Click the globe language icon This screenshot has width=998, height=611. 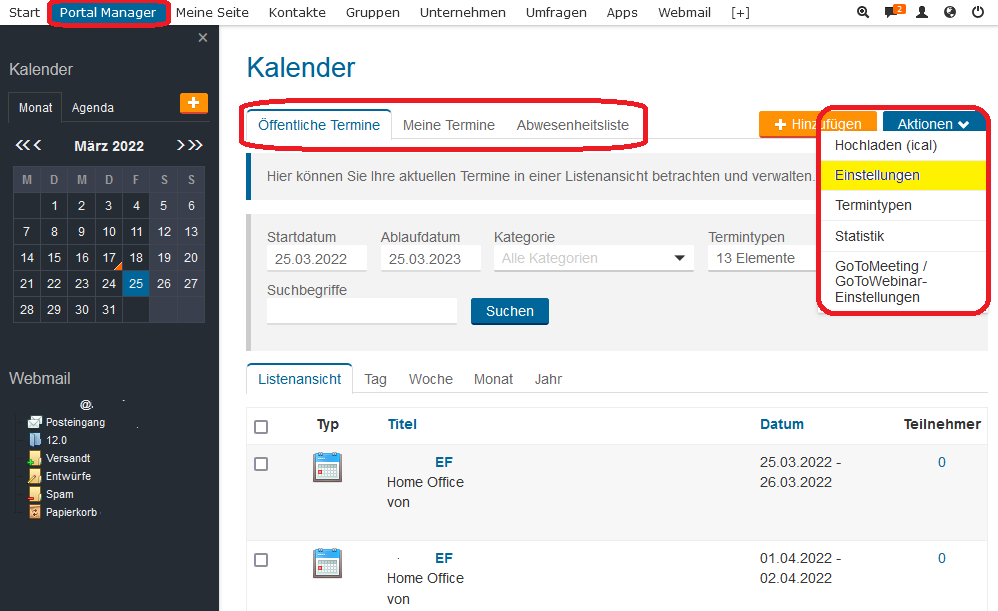(949, 12)
